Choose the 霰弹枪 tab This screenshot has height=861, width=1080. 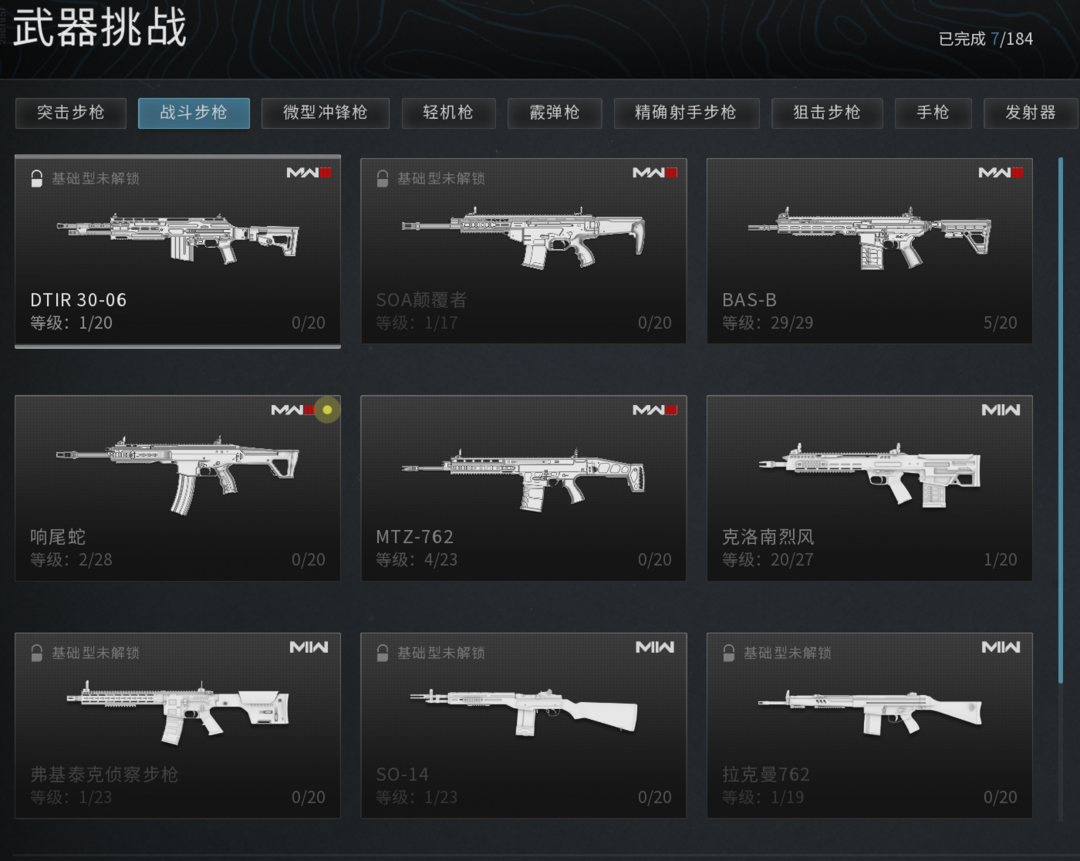(554, 113)
